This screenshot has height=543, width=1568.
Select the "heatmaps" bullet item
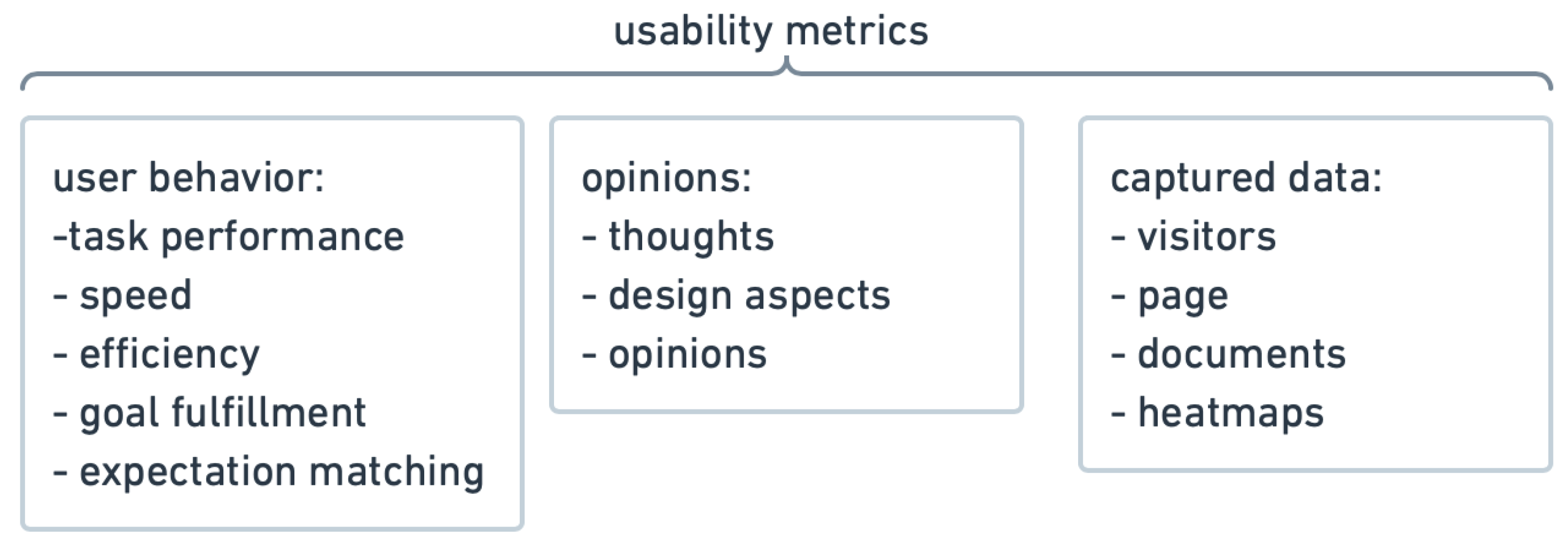(x=1230, y=413)
